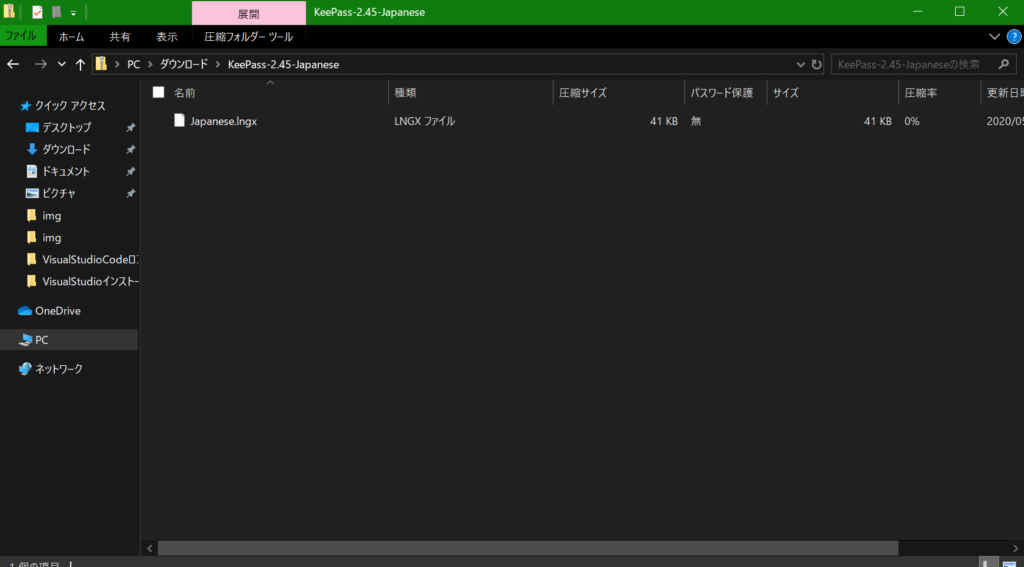The height and width of the screenshot is (567, 1024).
Task: Tick the select-all checkbox beside 名前
Action: click(x=158, y=92)
